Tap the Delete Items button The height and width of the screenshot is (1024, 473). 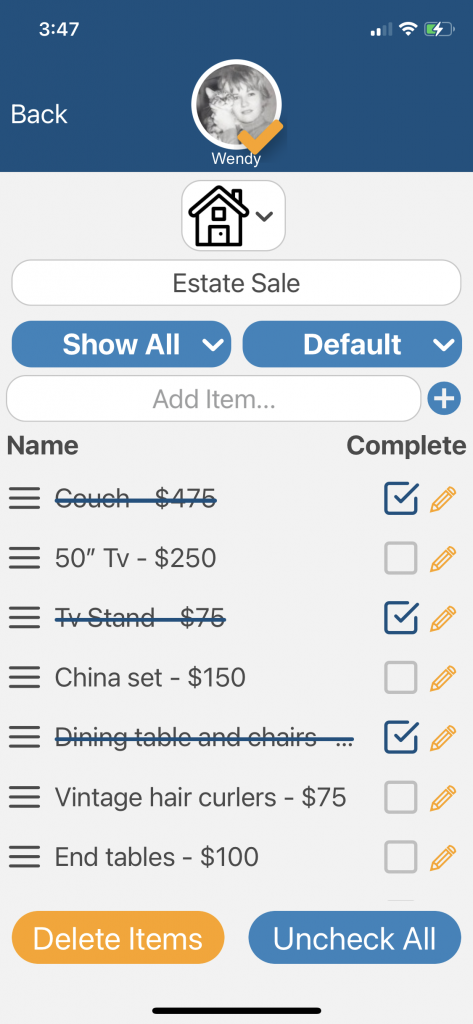pos(118,938)
